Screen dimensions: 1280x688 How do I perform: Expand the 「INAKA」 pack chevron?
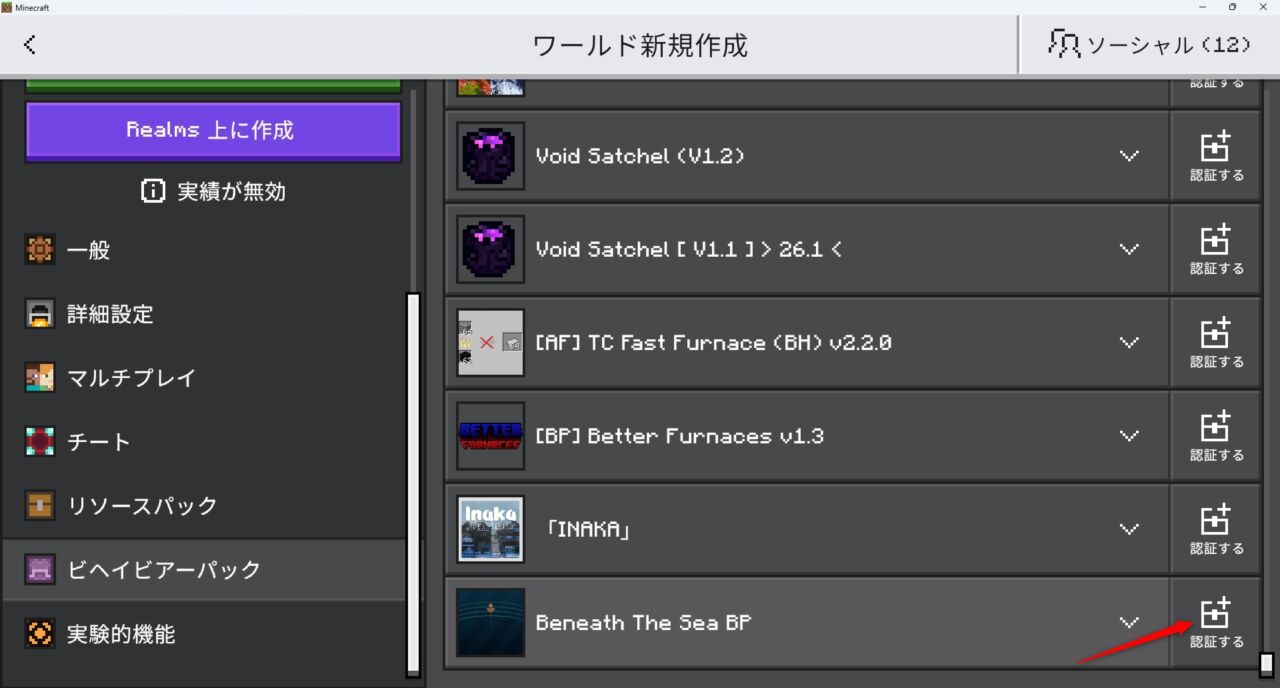(x=1129, y=529)
